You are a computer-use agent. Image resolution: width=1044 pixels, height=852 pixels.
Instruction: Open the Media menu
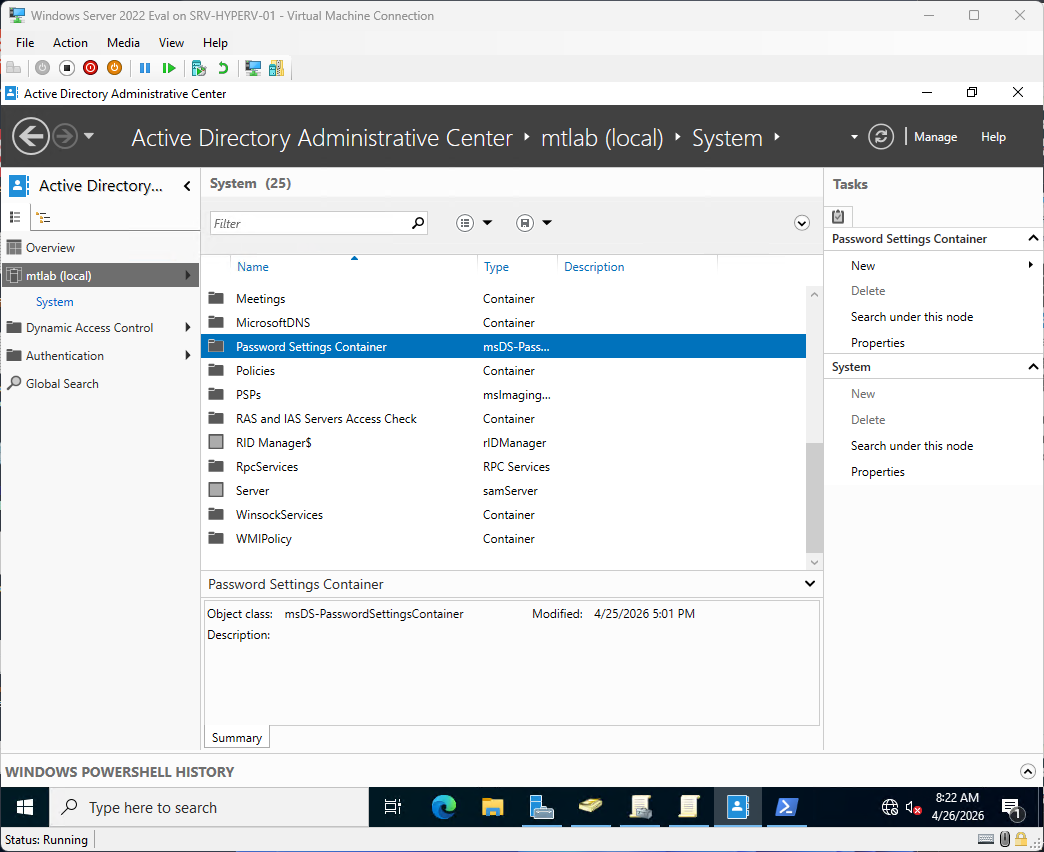coord(123,43)
